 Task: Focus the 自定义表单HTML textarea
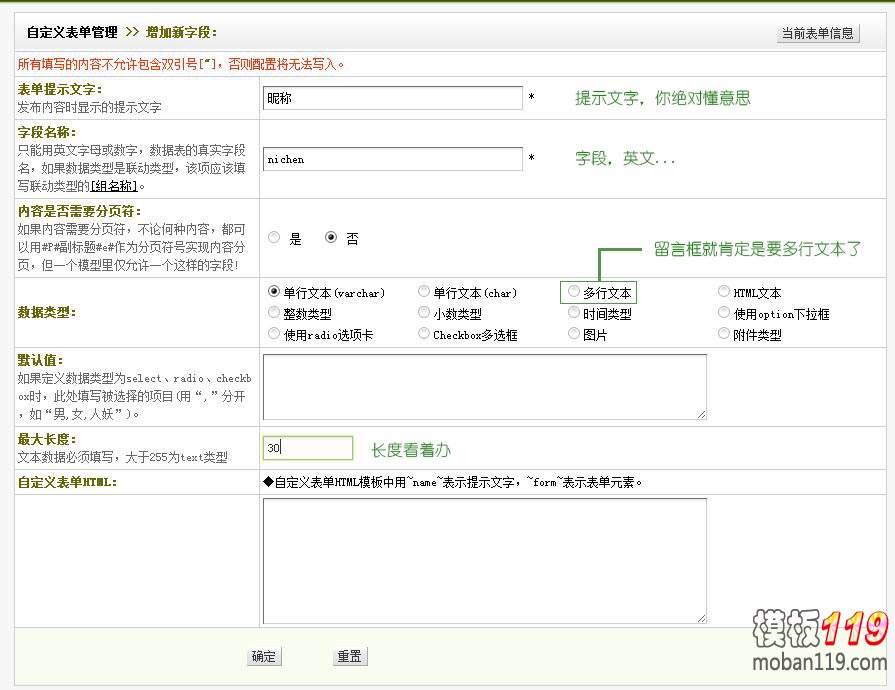coord(485,561)
